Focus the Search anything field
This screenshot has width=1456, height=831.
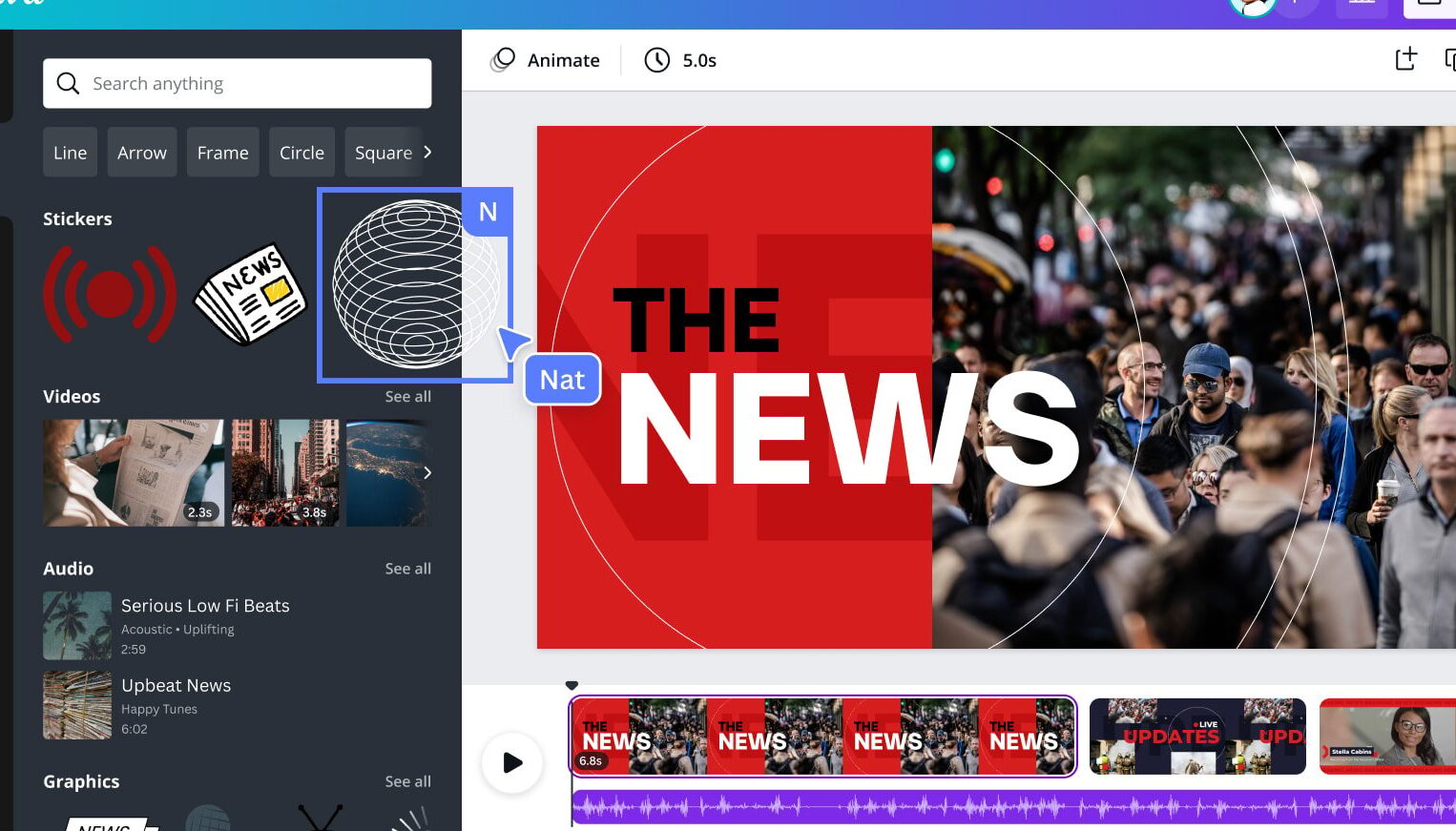click(253, 84)
